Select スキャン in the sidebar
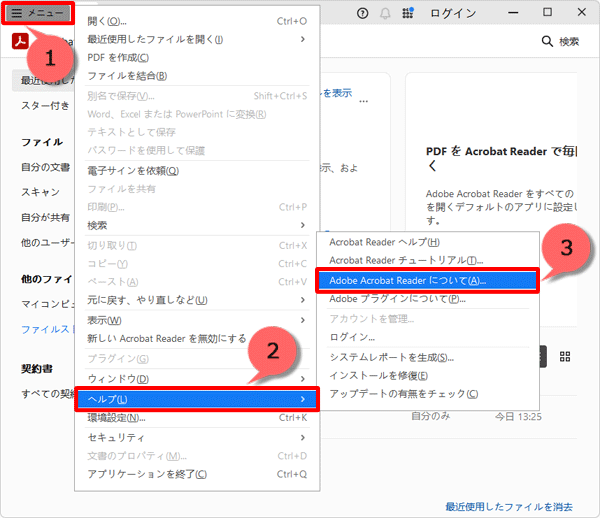 click(x=40, y=192)
